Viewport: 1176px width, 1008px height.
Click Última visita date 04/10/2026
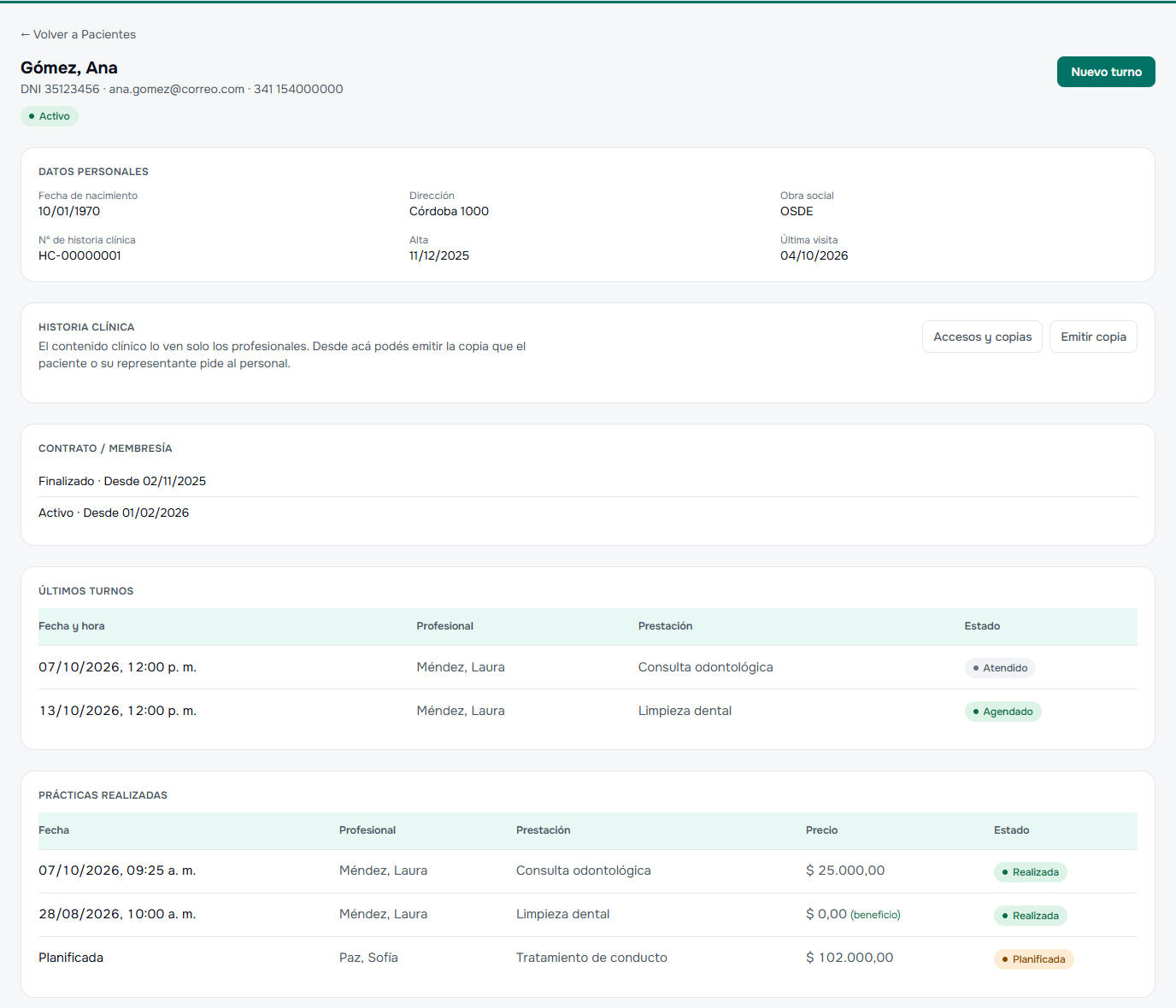point(814,255)
